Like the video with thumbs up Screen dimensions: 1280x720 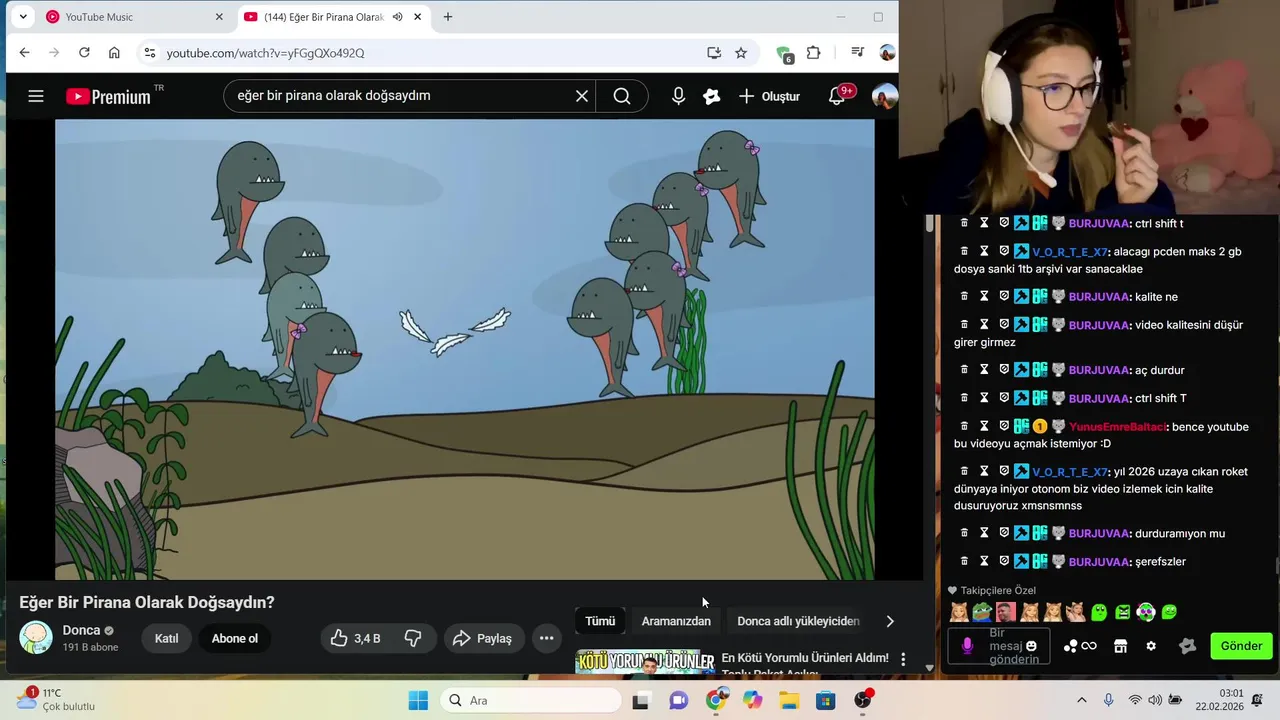pos(355,638)
